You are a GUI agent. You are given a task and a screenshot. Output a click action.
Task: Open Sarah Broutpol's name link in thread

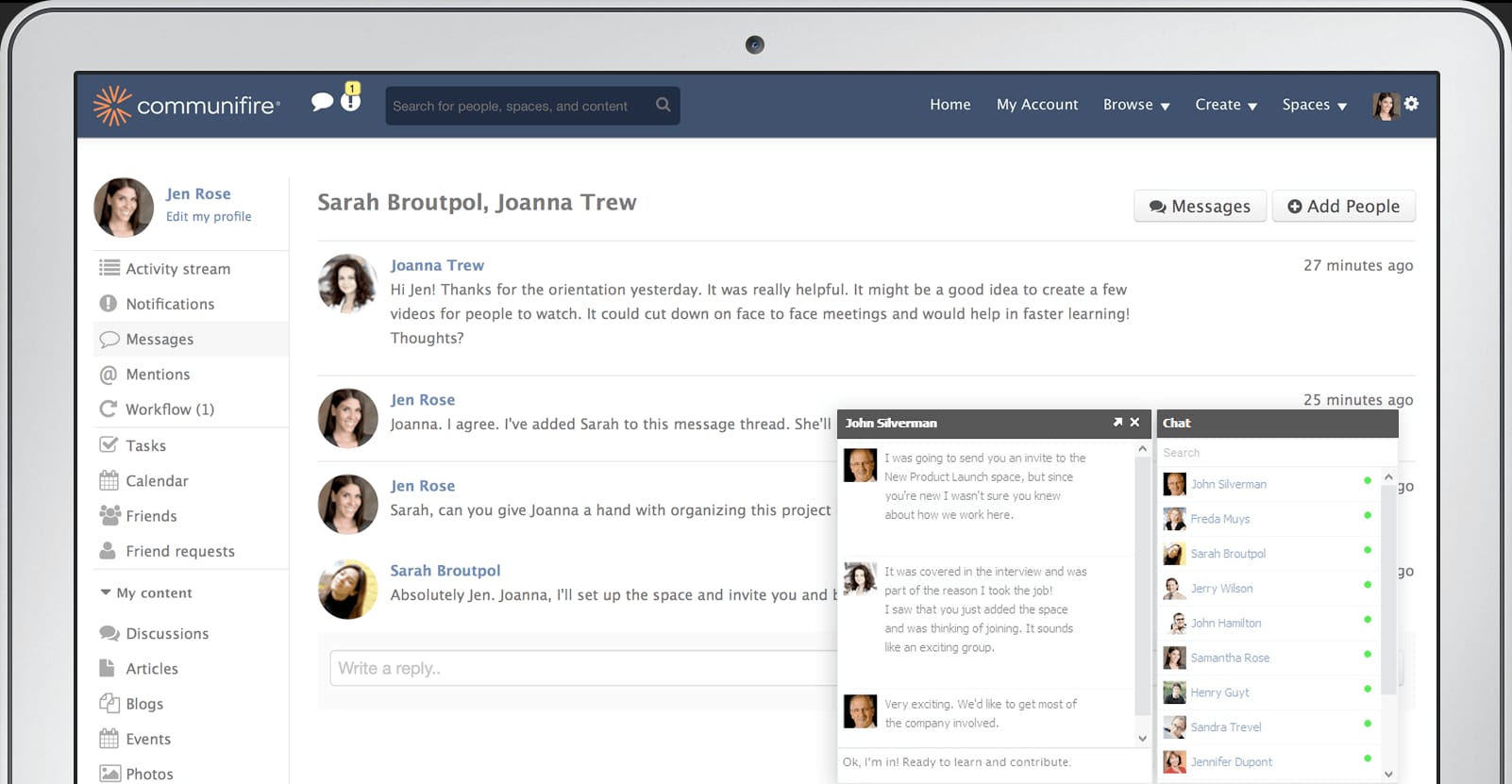tap(445, 570)
